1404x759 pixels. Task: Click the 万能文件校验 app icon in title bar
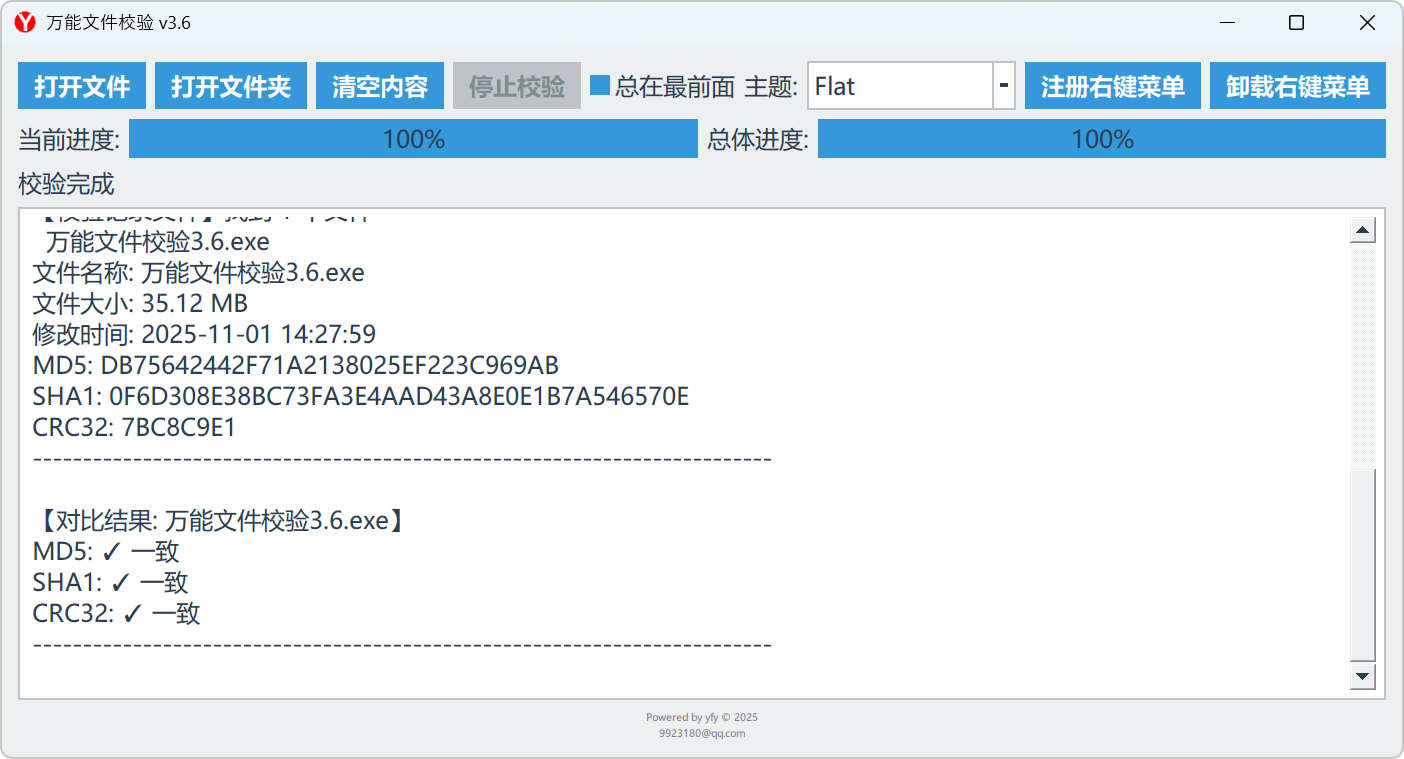[22, 21]
